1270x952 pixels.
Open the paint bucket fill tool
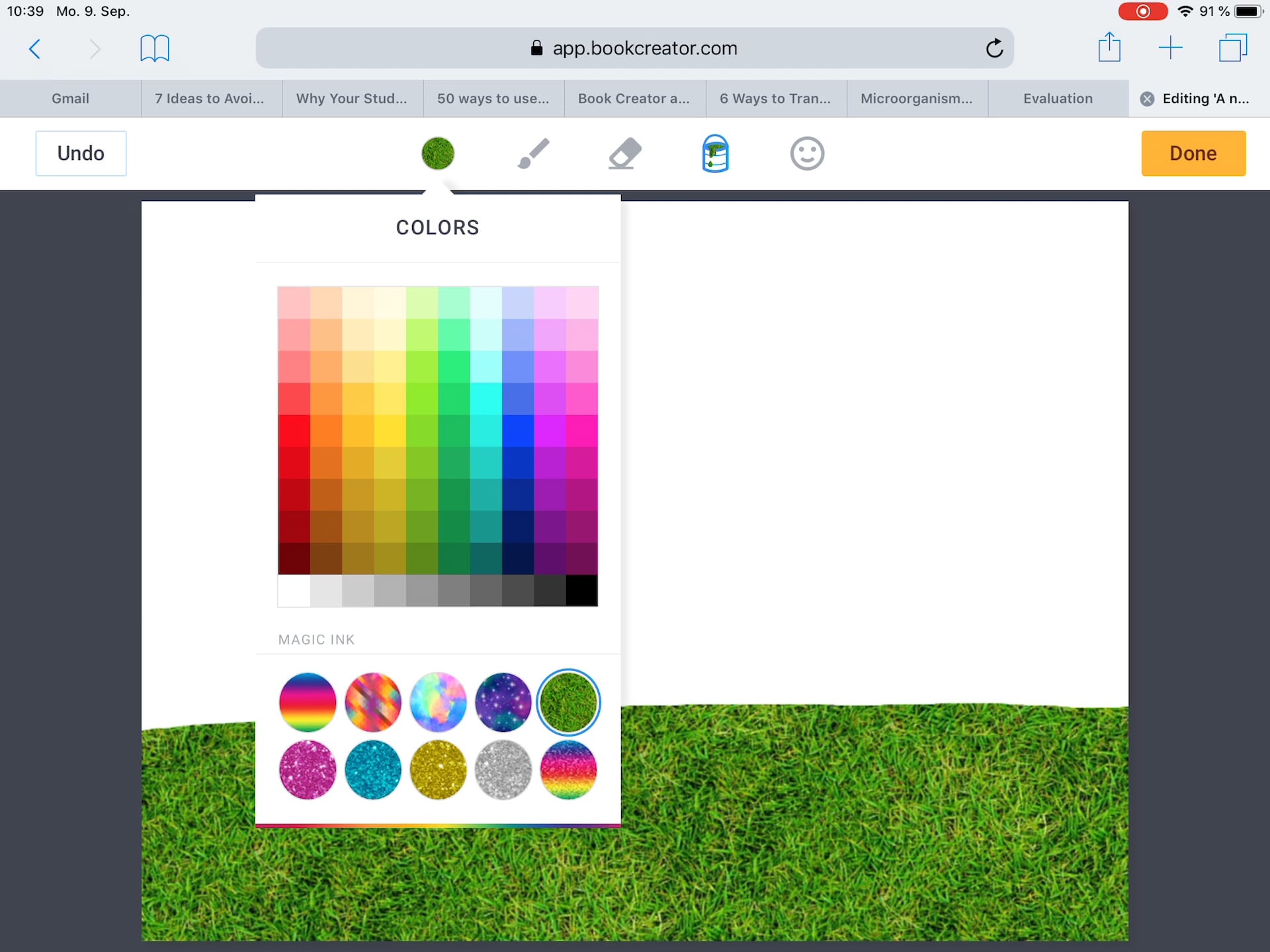(x=716, y=153)
